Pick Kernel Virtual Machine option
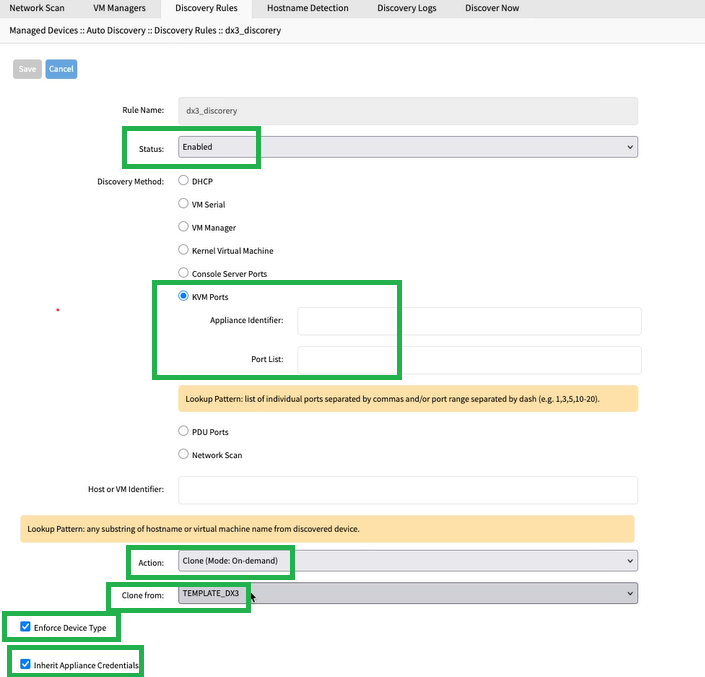 (x=183, y=250)
